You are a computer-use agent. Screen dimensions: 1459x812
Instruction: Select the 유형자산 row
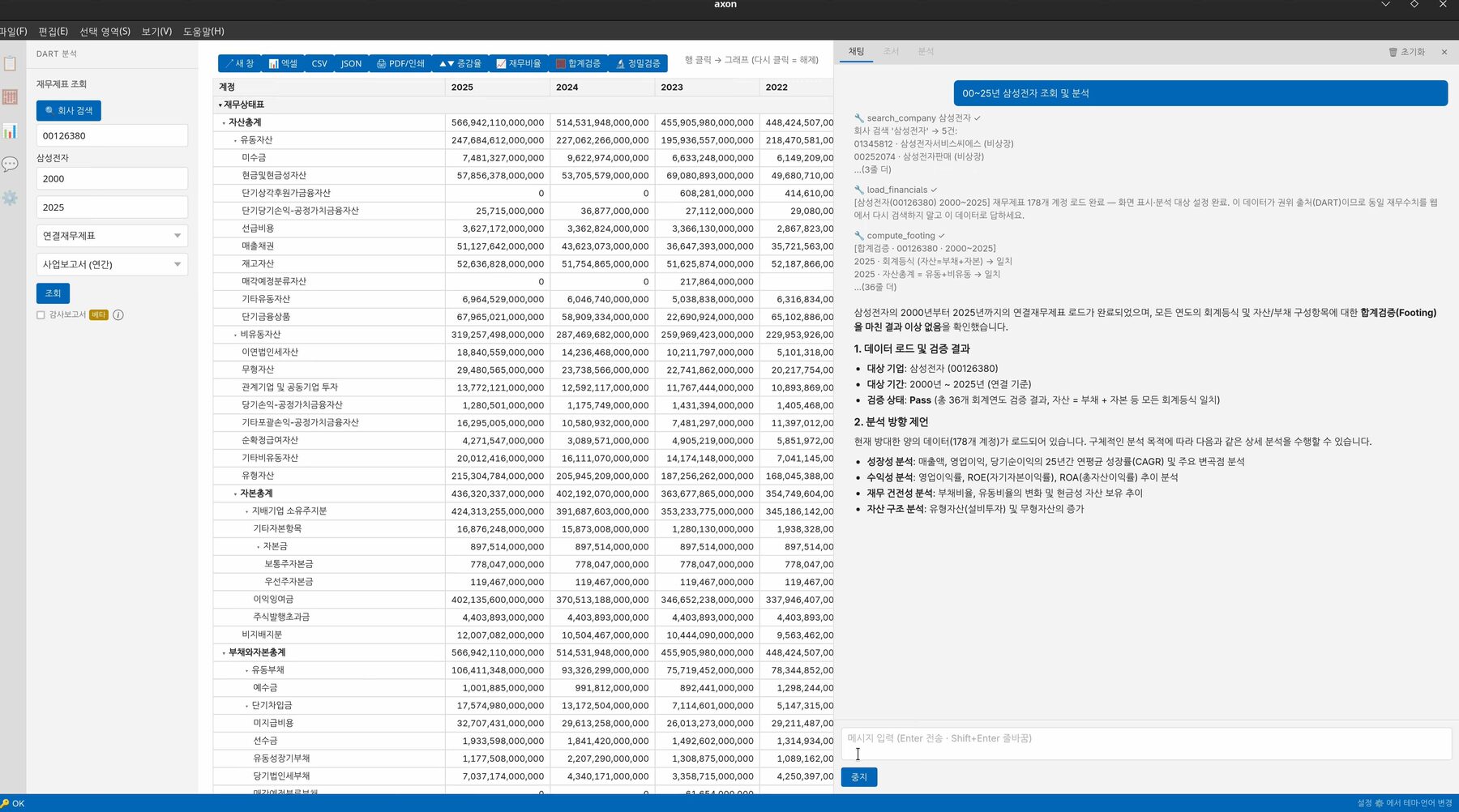pos(523,476)
